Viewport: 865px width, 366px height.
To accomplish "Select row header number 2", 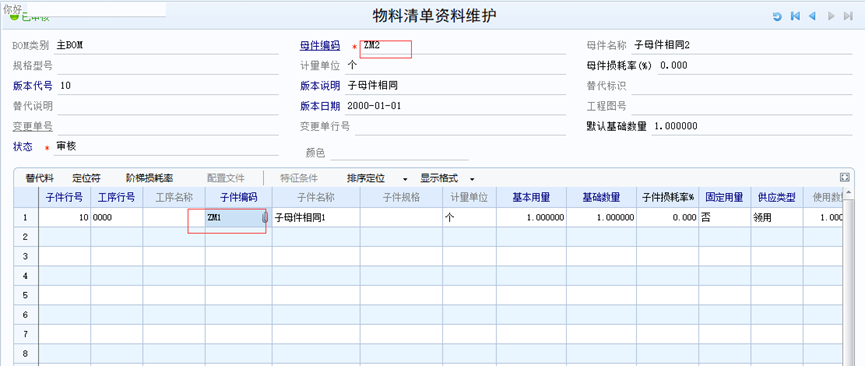I will pyautogui.click(x=25, y=237).
